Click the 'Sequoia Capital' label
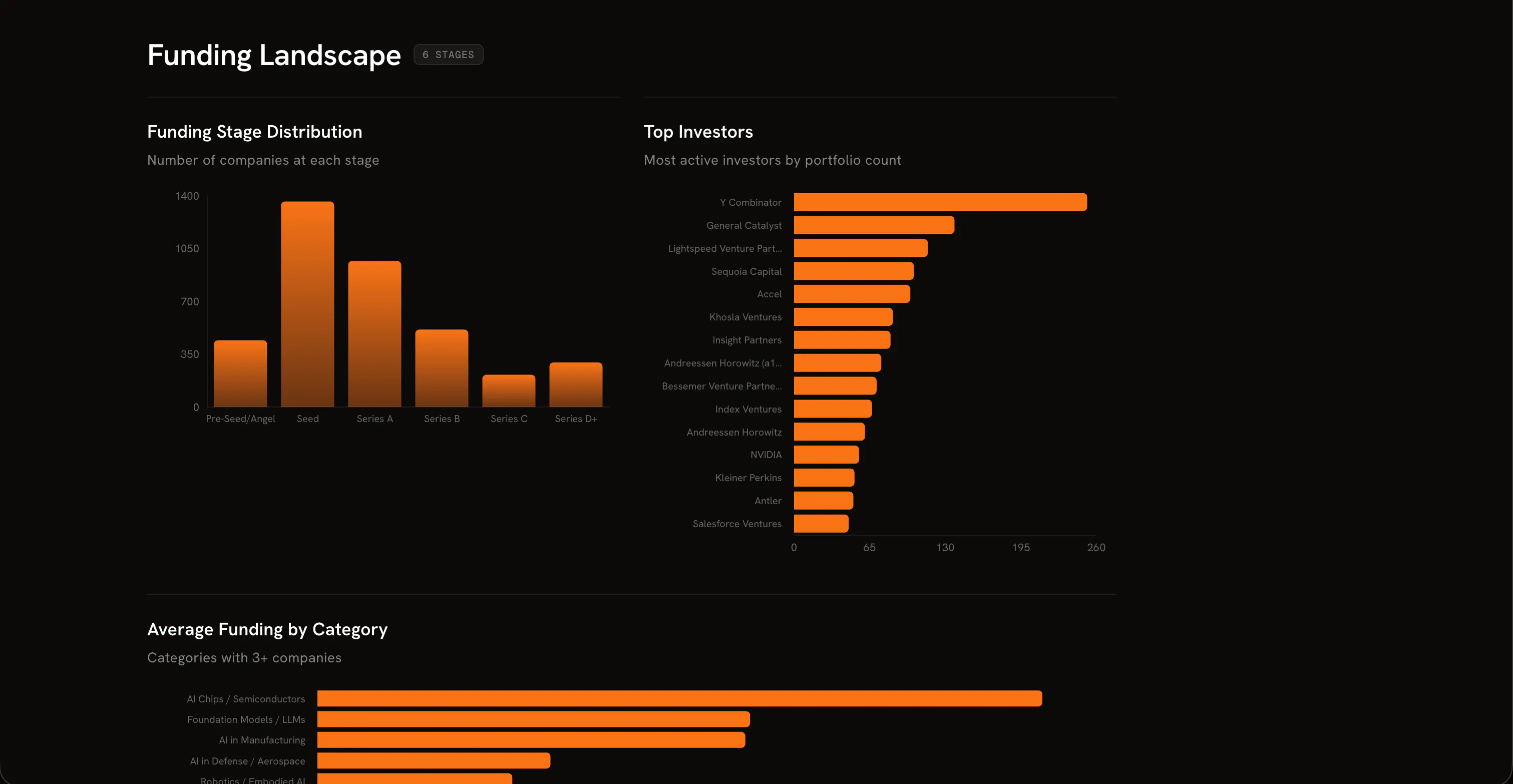This screenshot has height=784, width=1513. pyautogui.click(x=746, y=271)
